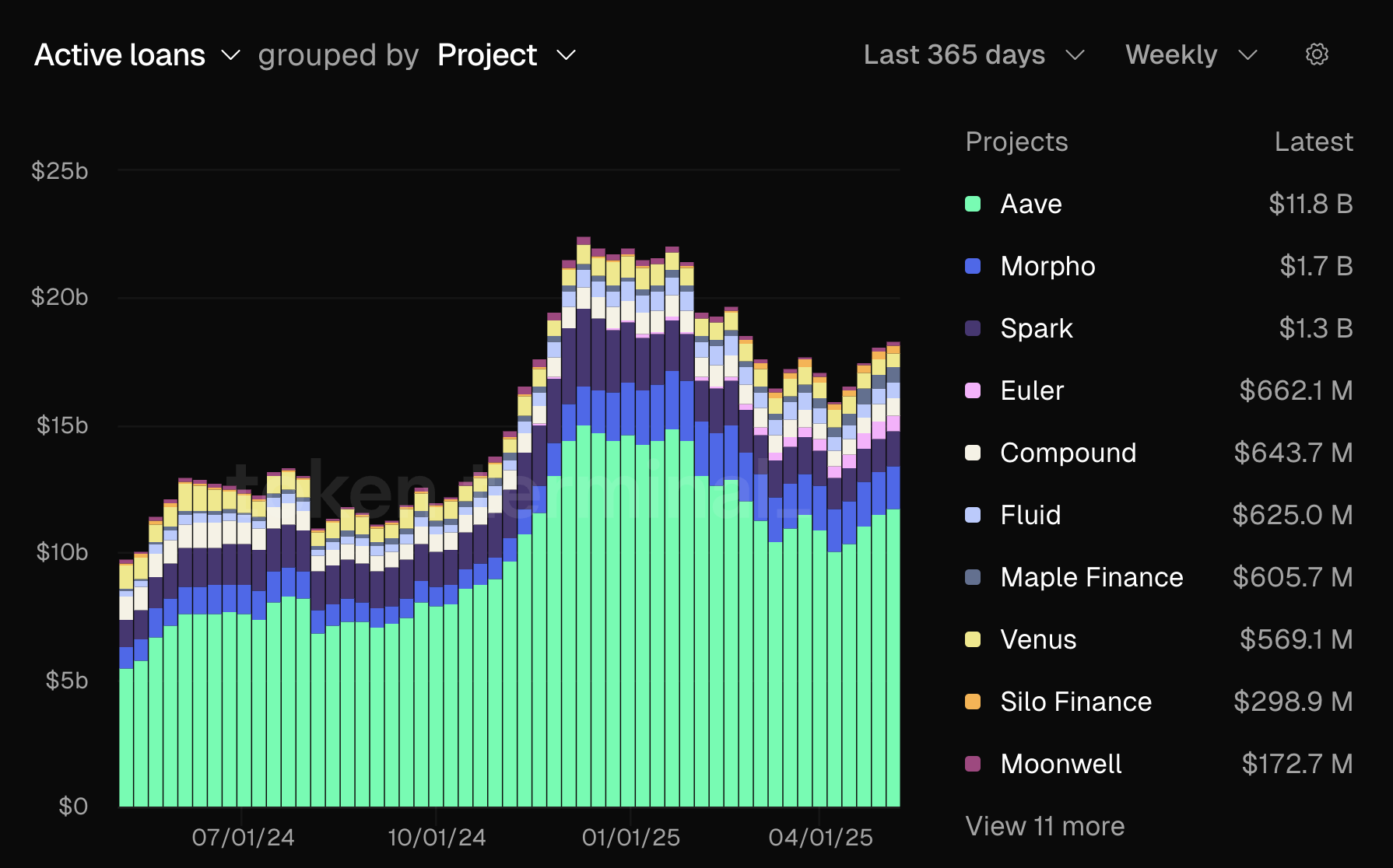Click the $25b y-axis label
This screenshot has width=1393, height=868.
(x=60, y=171)
